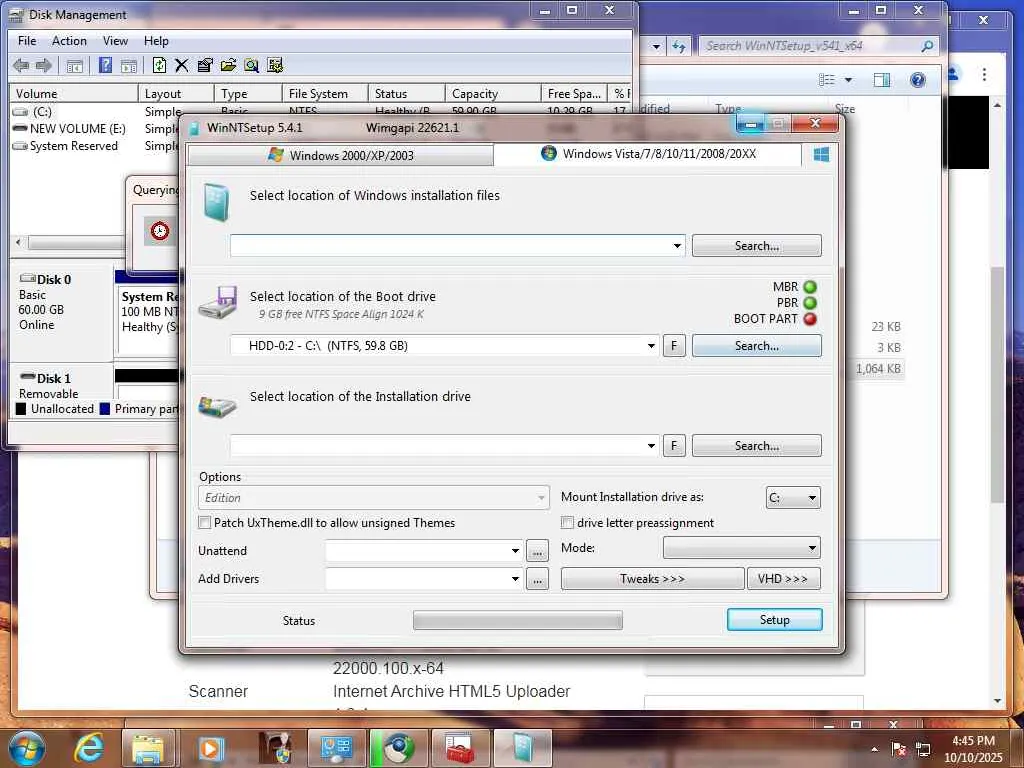The width and height of the screenshot is (1024, 768).
Task: Click Refresh icon in Disk Management toolbar
Action: (x=159, y=65)
